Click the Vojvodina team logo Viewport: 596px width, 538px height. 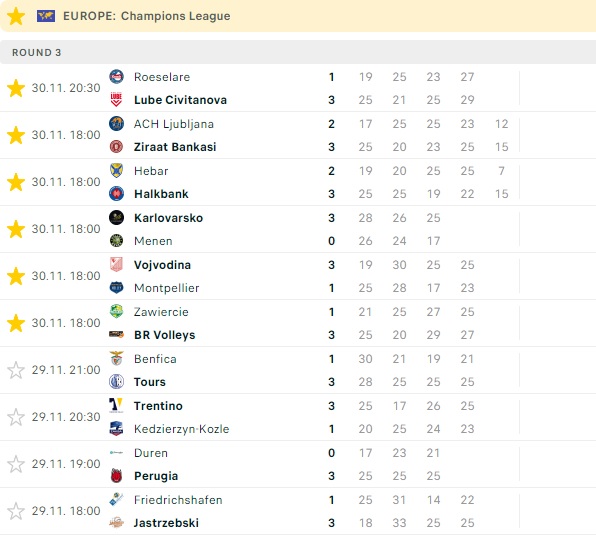[x=116, y=265]
